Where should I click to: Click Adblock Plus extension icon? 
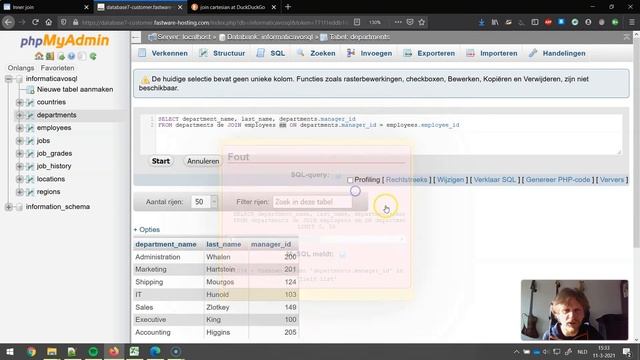point(548,22)
